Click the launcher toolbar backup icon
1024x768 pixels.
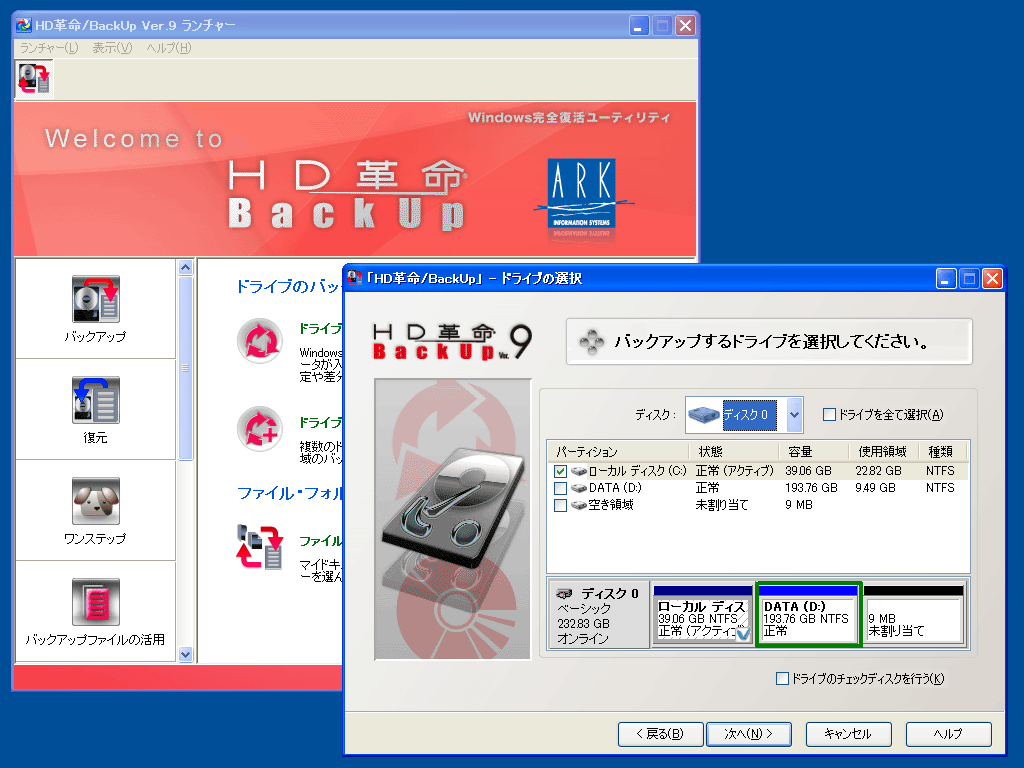tap(34, 79)
